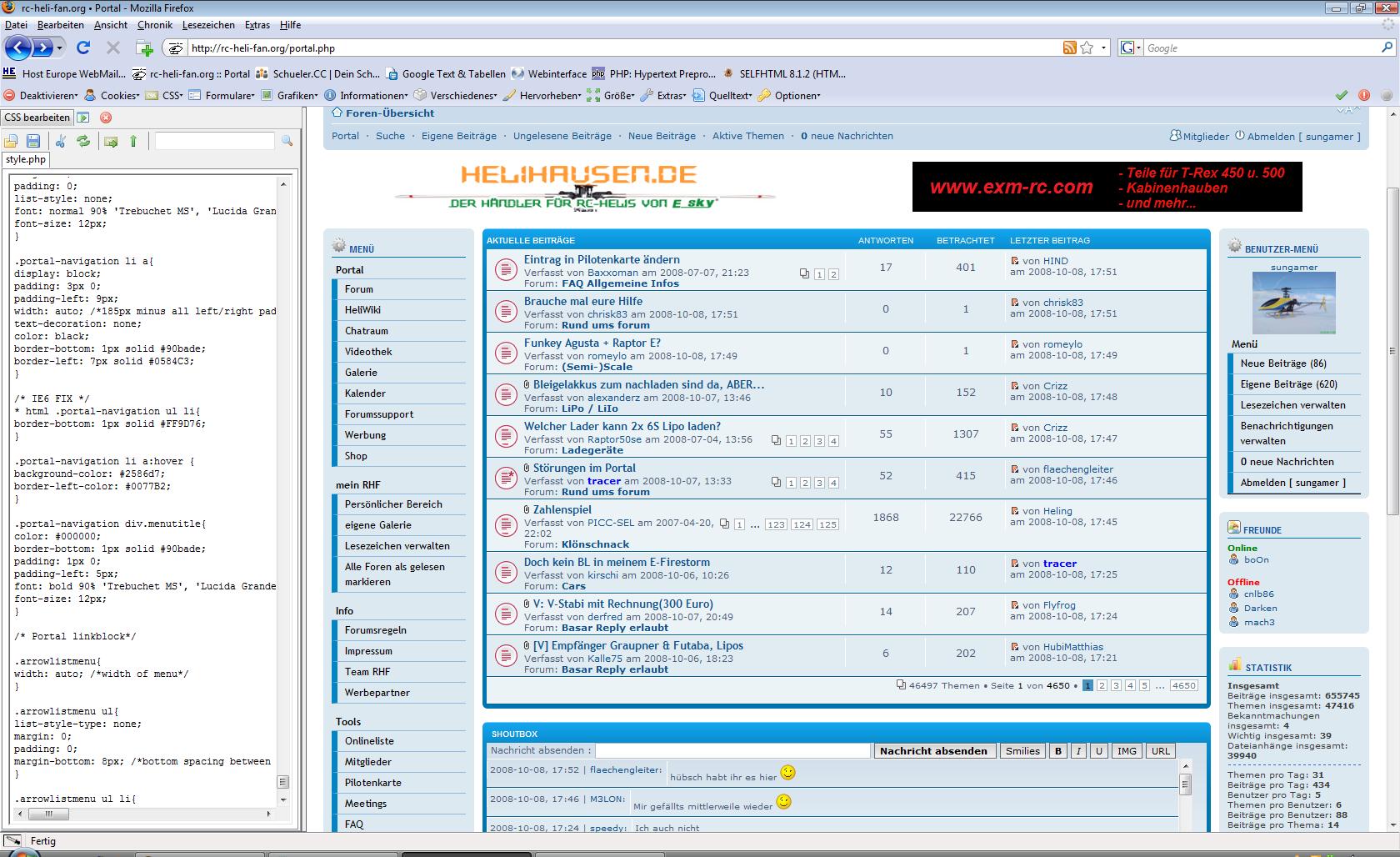Click the scissors clear icon in CSS editor
This screenshot has height=857, width=1400.
pyautogui.click(x=61, y=141)
